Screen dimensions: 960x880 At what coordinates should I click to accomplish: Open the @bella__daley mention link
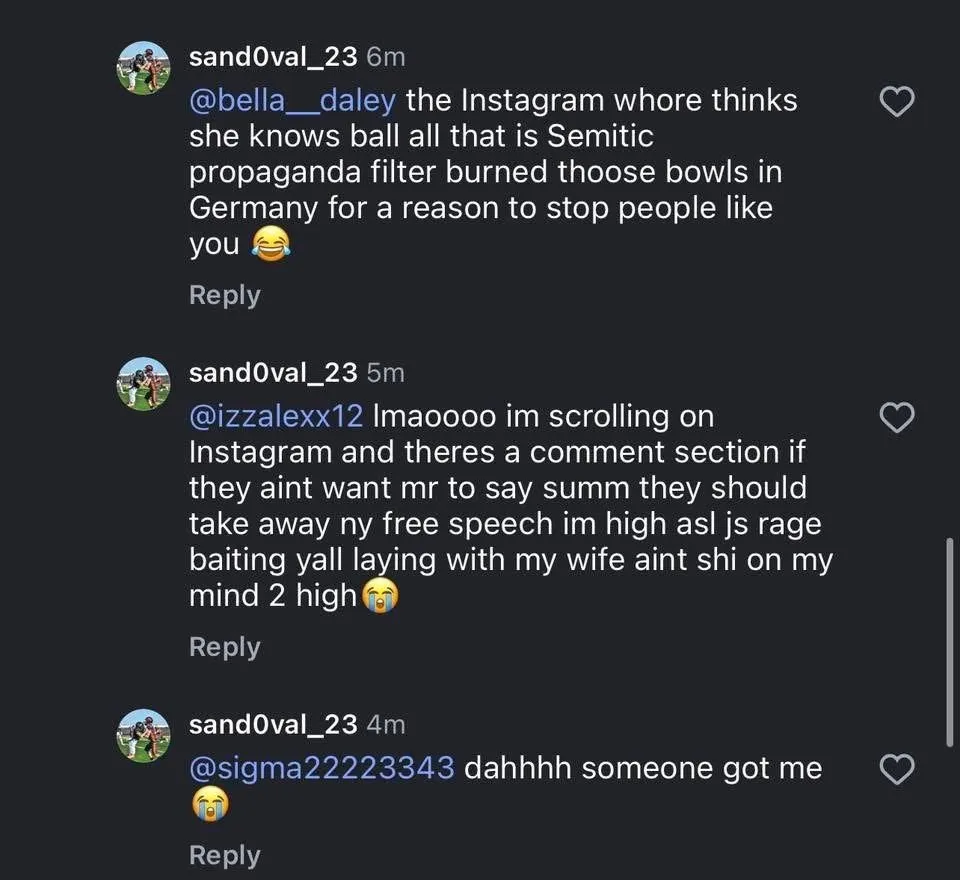point(293,101)
